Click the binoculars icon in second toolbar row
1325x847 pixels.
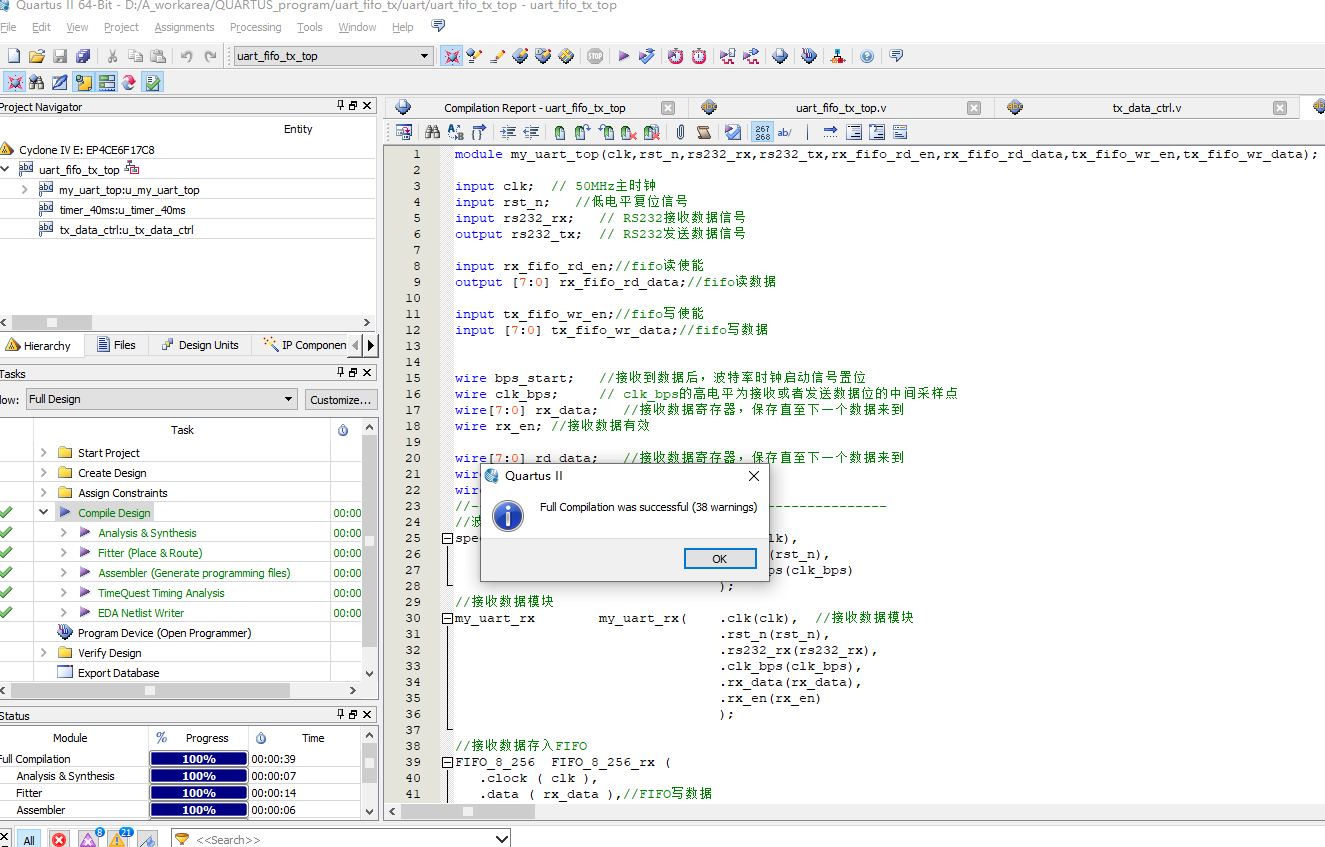point(37,82)
